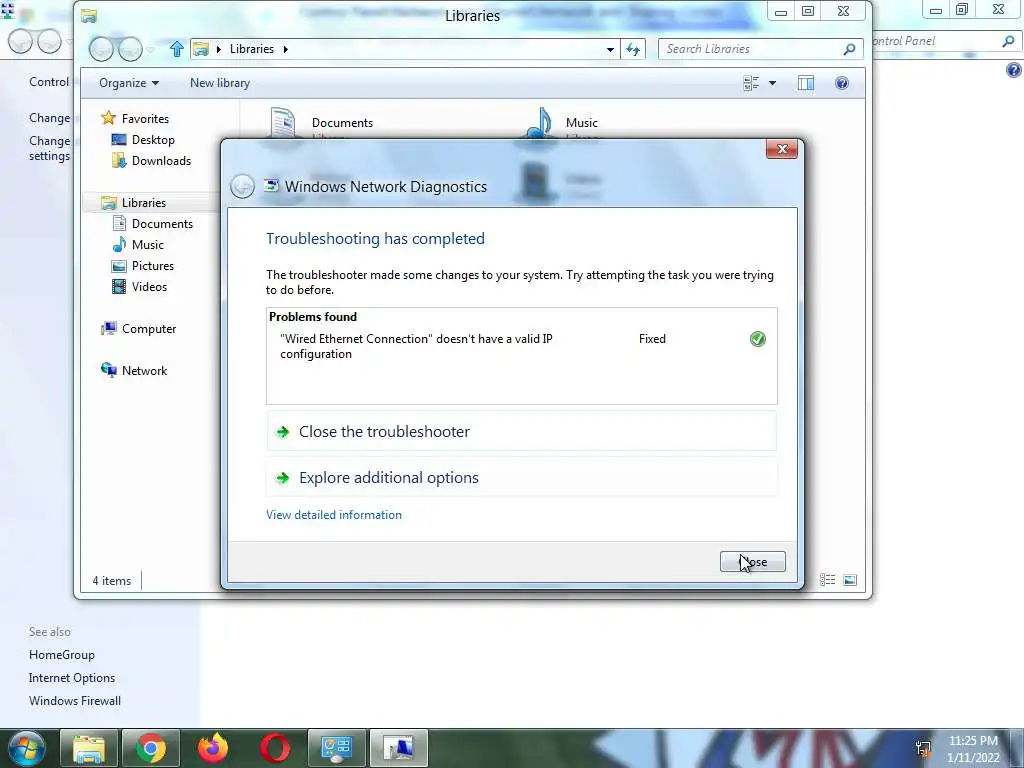Open View detailed information link
The height and width of the screenshot is (768, 1024).
334,515
